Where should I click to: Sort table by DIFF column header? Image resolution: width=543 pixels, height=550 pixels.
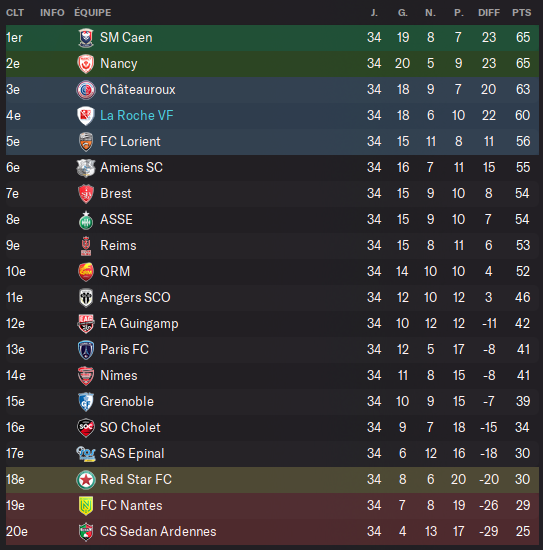(489, 13)
